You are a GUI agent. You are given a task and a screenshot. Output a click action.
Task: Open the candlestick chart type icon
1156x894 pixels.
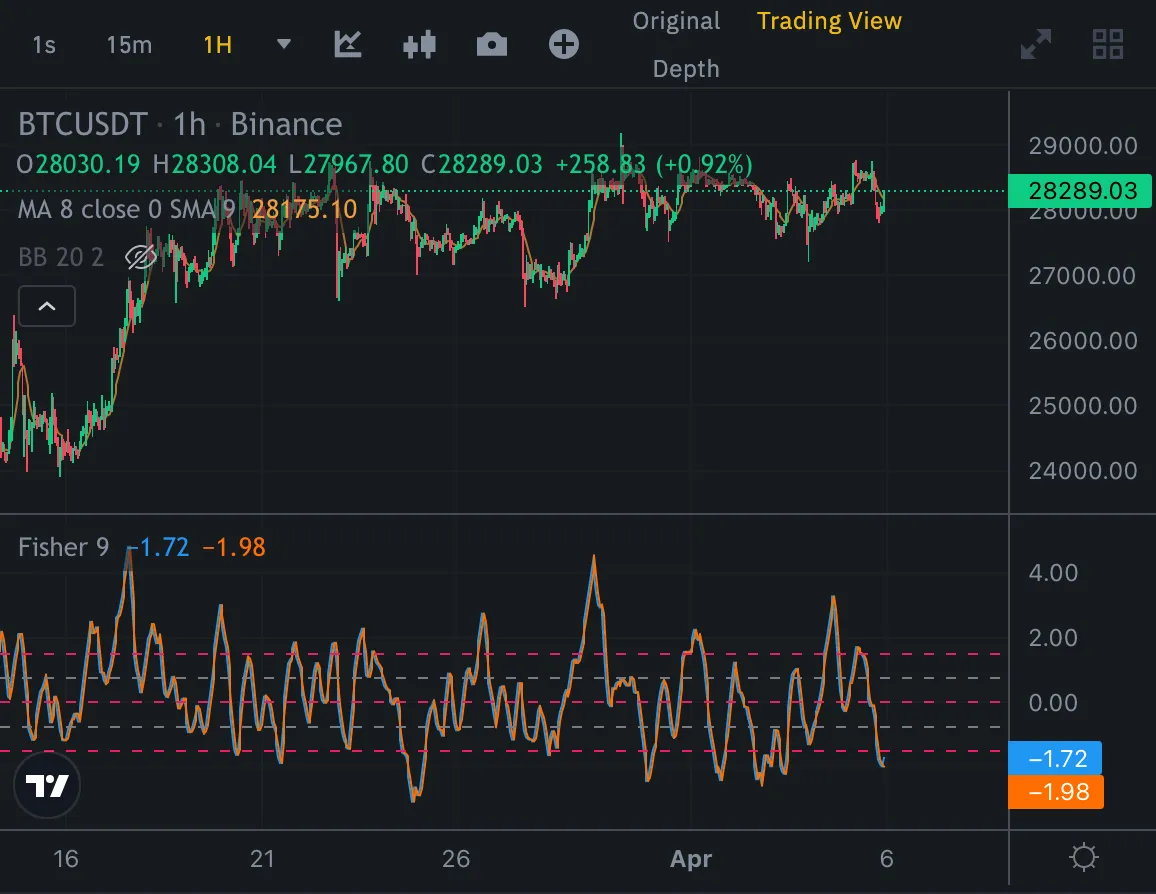coord(419,45)
